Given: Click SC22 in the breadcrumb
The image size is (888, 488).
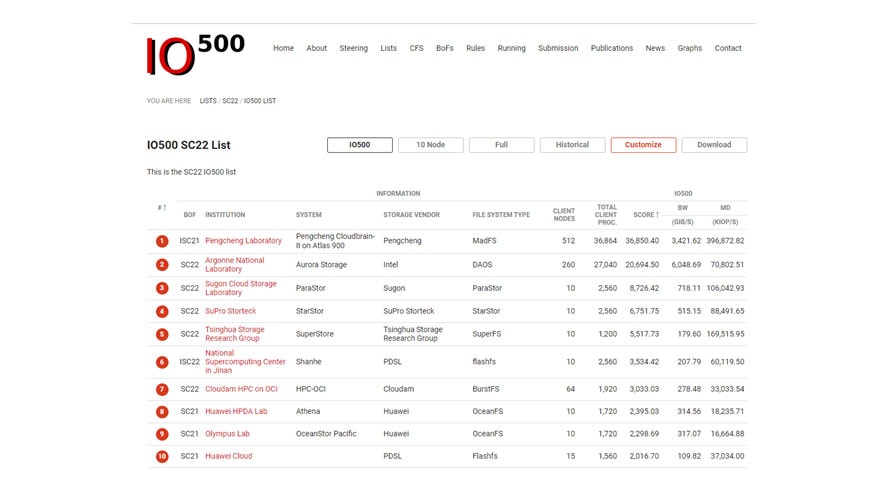Looking at the screenshot, I should point(230,101).
